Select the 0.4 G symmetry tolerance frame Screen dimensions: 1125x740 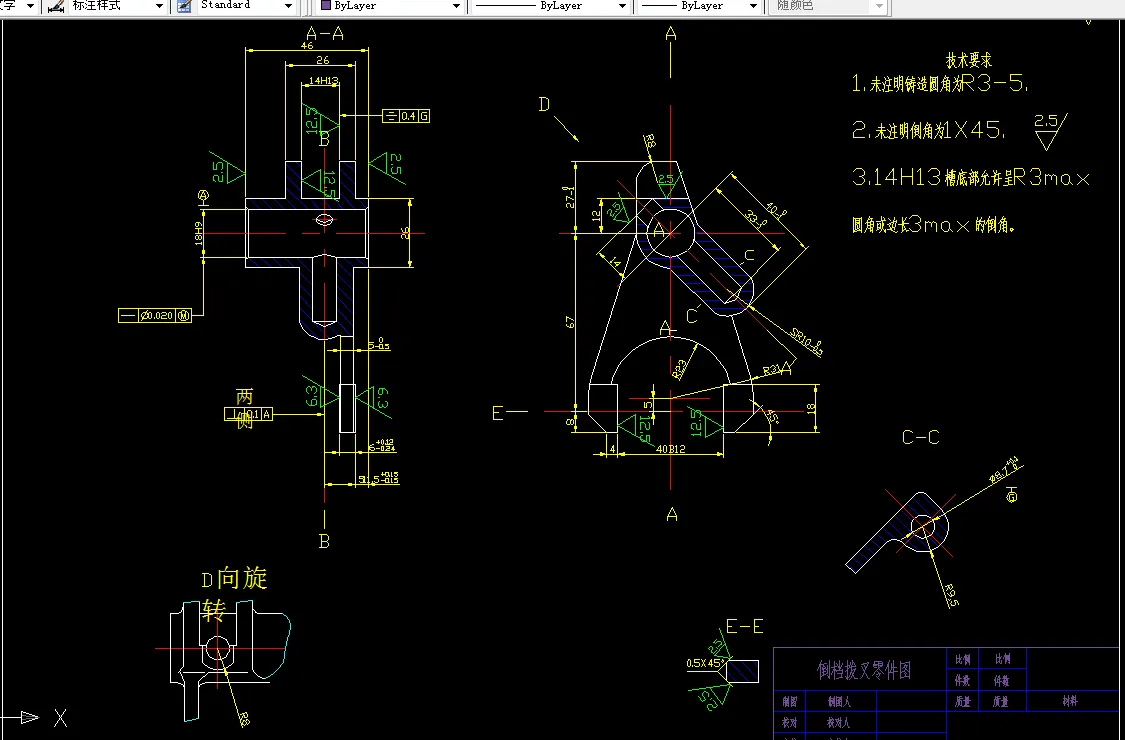pyautogui.click(x=405, y=116)
